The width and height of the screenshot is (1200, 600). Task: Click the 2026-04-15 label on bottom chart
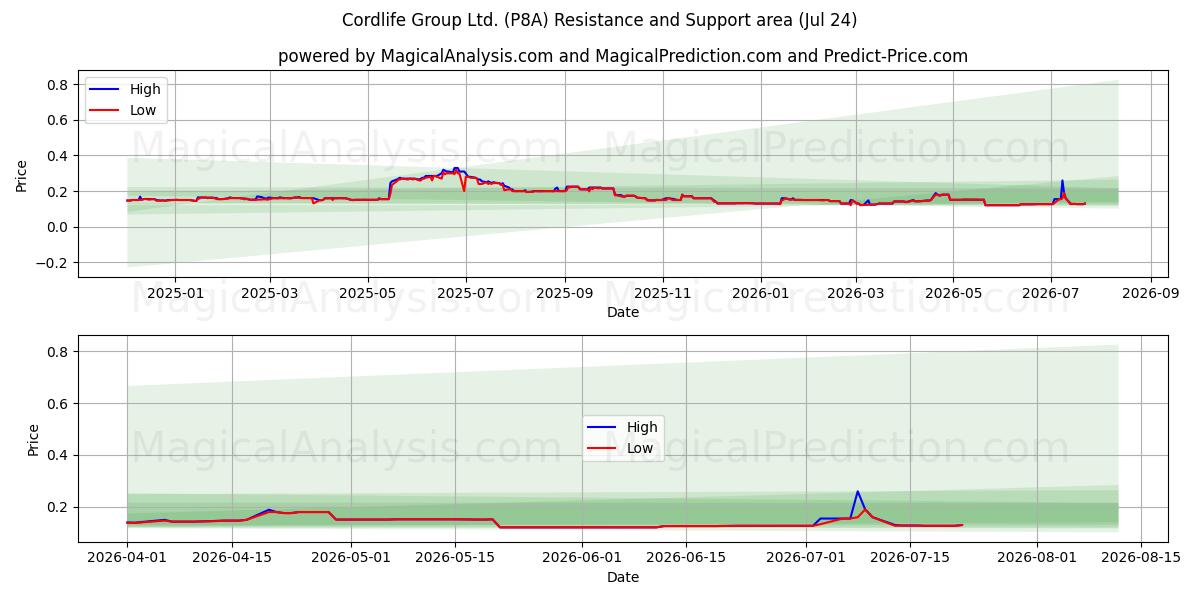pyautogui.click(x=232, y=559)
